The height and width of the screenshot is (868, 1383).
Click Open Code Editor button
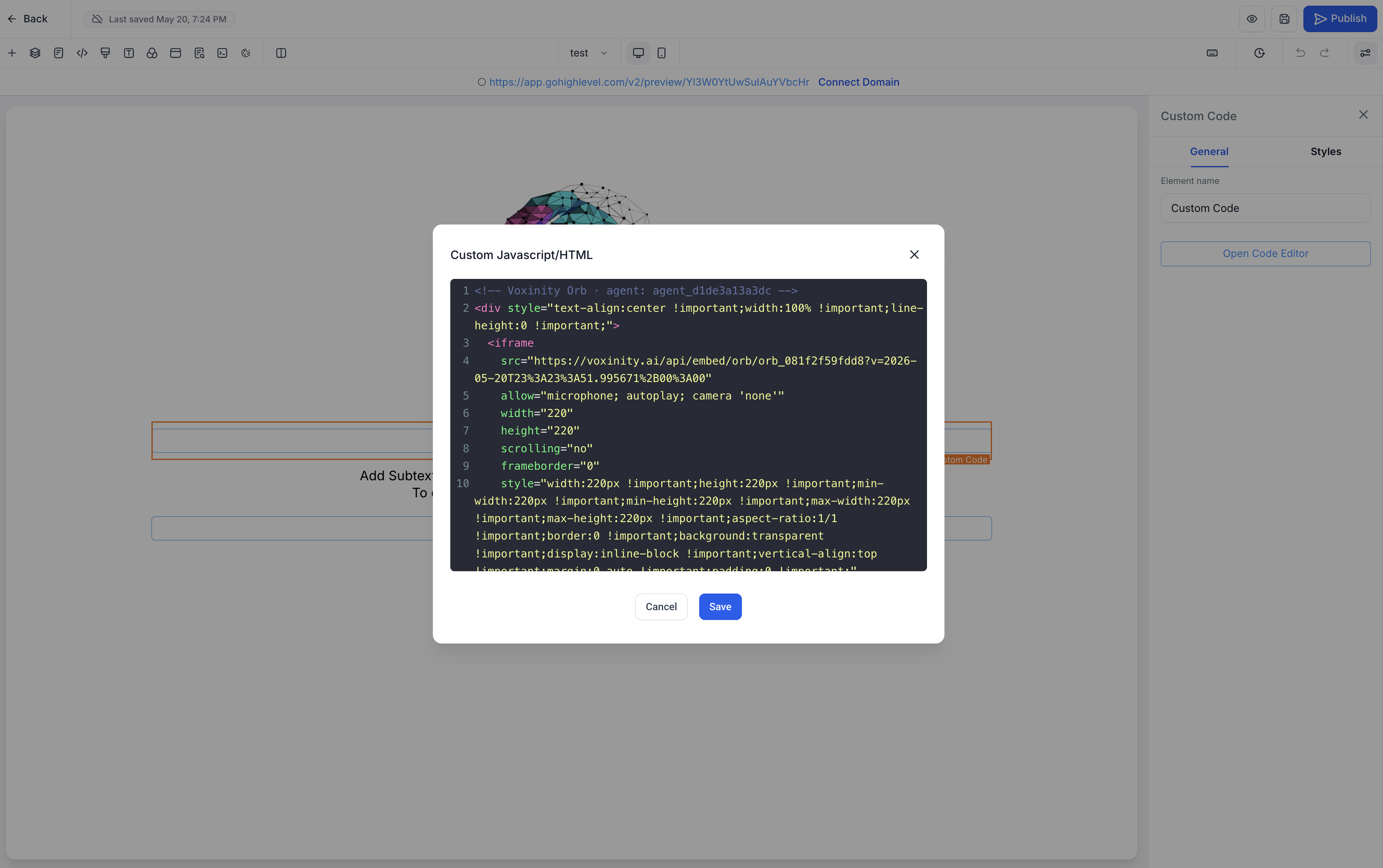pos(1265,254)
